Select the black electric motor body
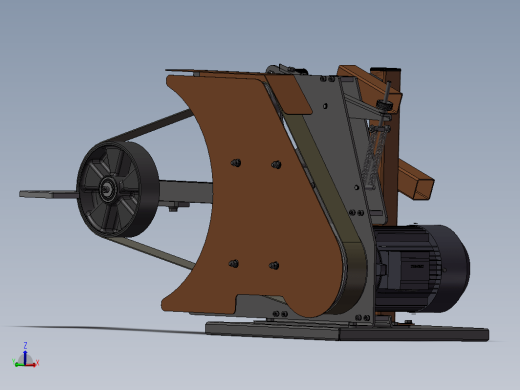Screen dimensions: 520x390 (x=422, y=269)
